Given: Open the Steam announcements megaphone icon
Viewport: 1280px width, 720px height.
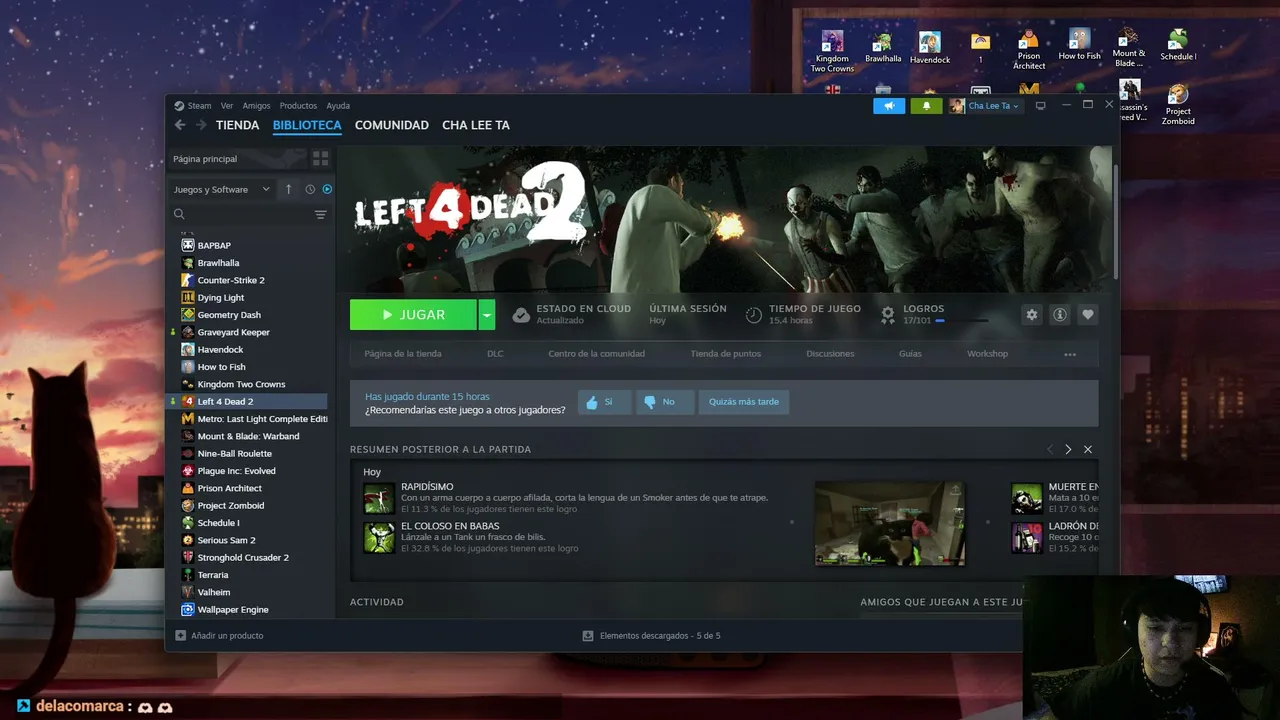Looking at the screenshot, I should tap(889, 106).
